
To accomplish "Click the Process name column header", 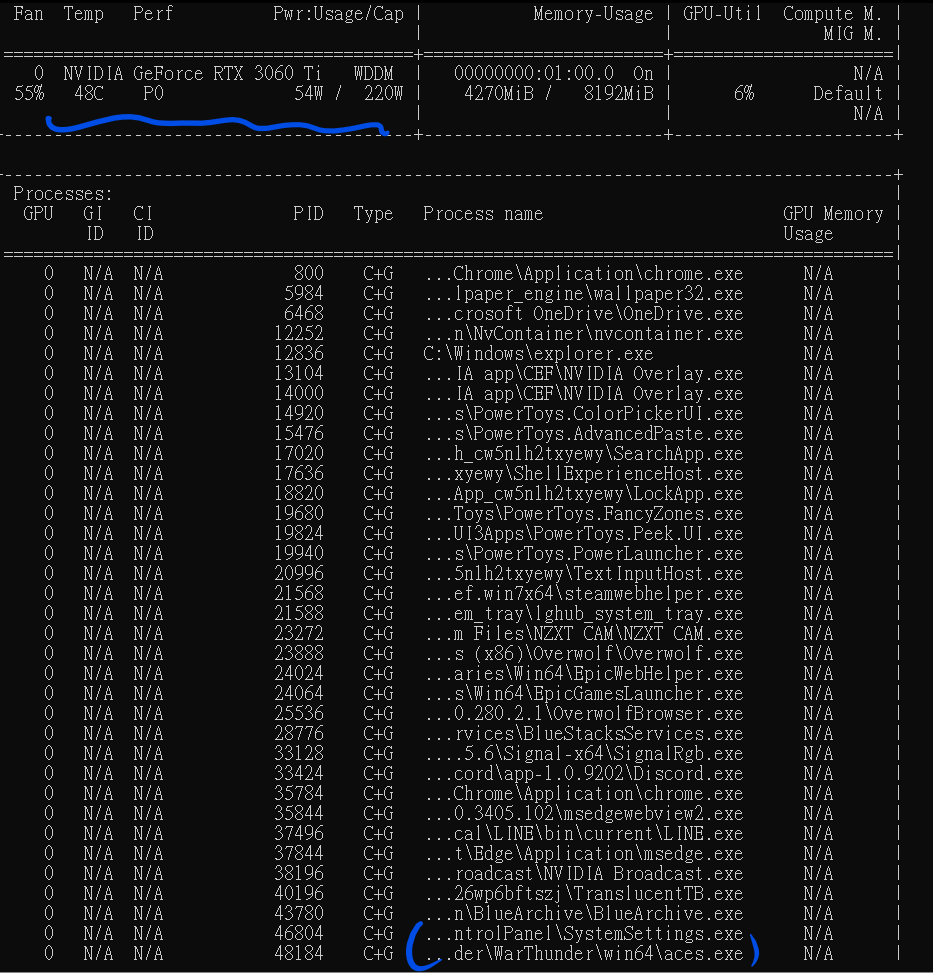I will (483, 214).
